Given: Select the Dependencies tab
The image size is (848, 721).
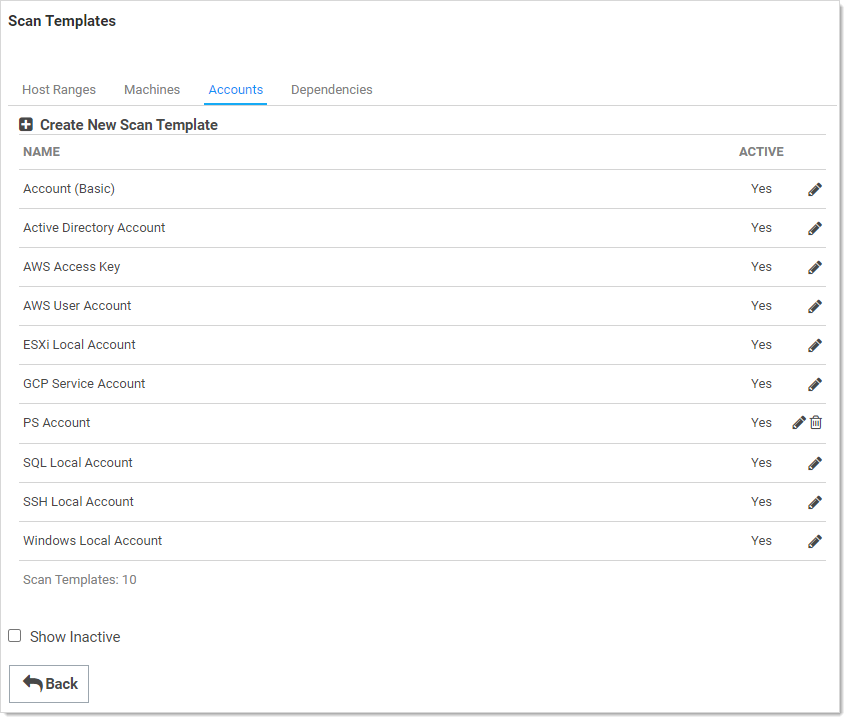Looking at the screenshot, I should coord(331,90).
